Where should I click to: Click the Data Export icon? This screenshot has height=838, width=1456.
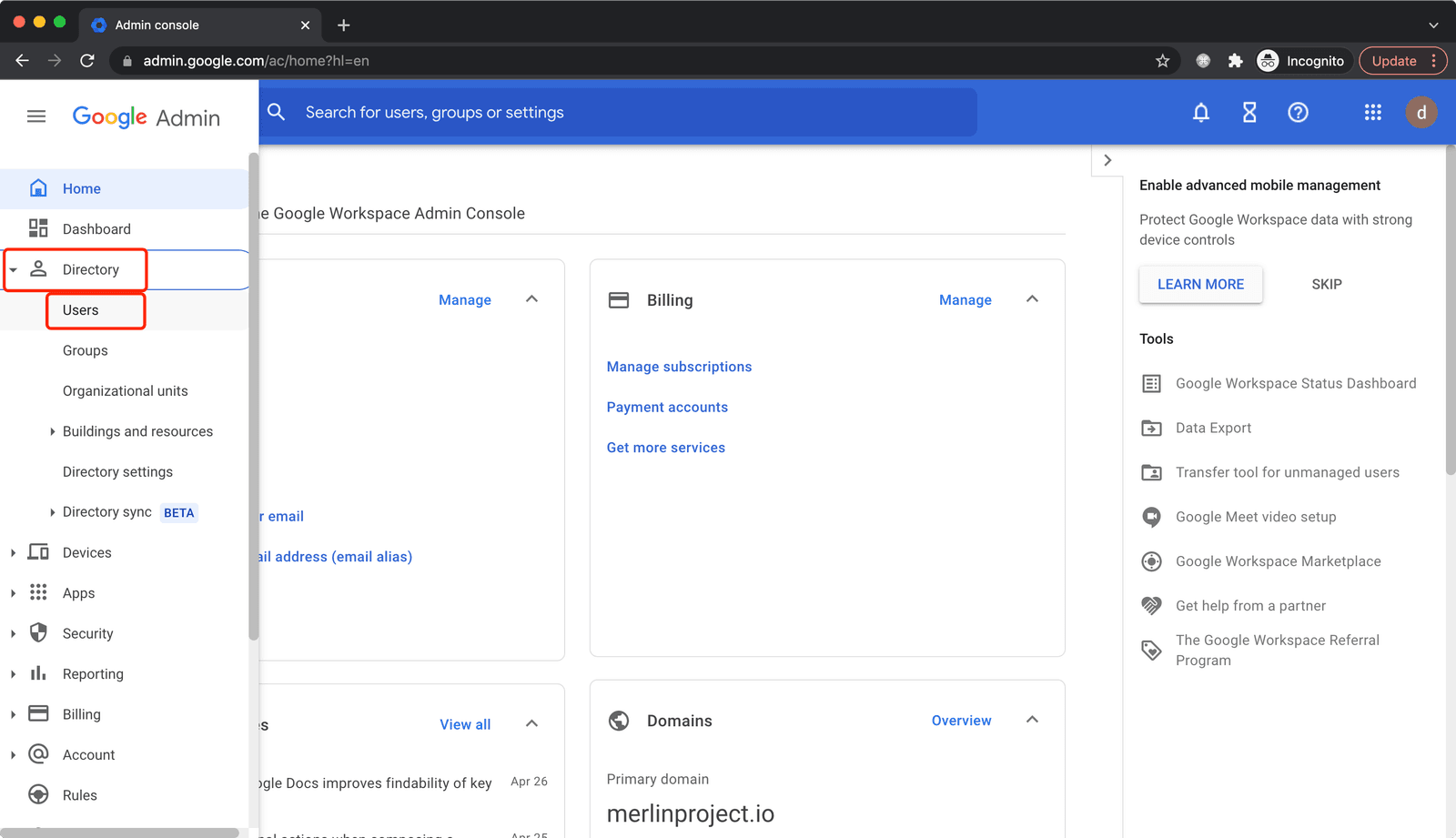coord(1151,428)
